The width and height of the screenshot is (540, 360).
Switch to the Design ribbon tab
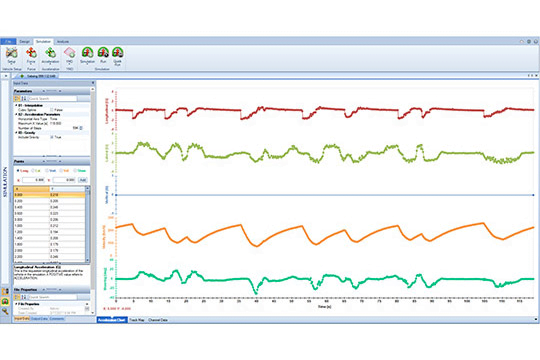(x=24, y=42)
